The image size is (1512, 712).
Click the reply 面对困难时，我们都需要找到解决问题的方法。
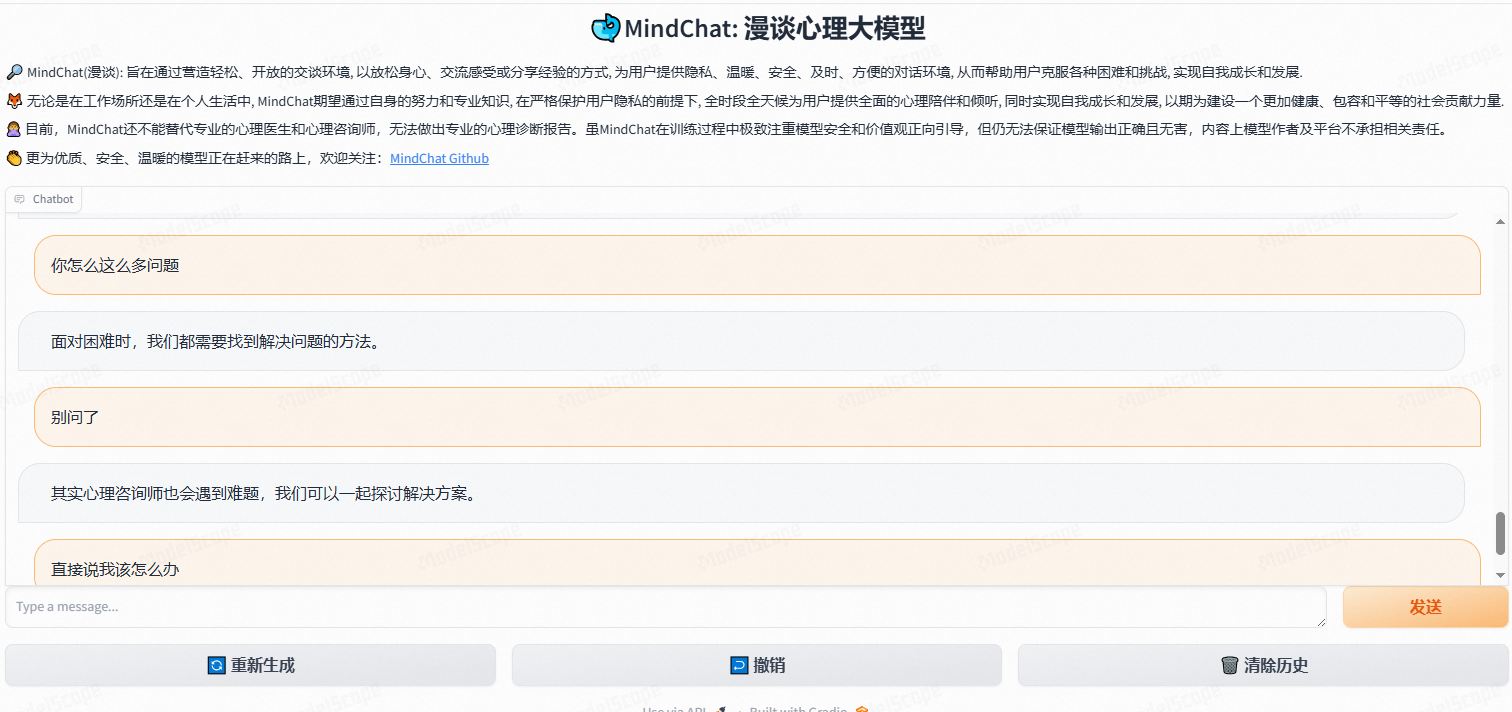point(741,341)
